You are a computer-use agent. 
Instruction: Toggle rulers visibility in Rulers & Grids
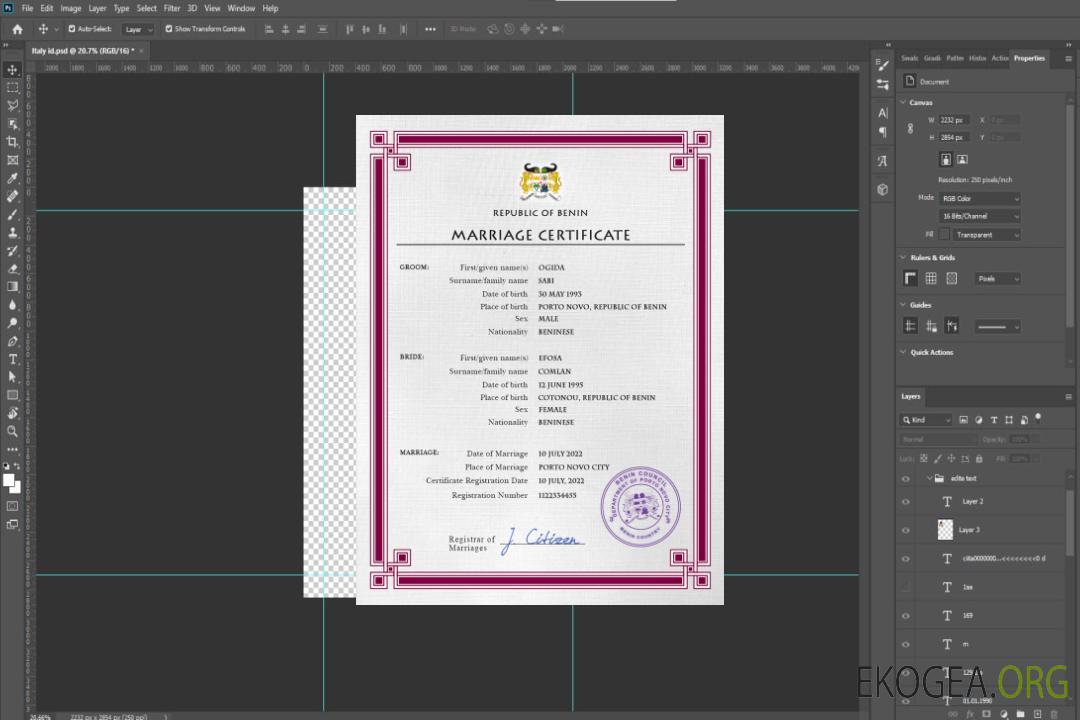(911, 278)
